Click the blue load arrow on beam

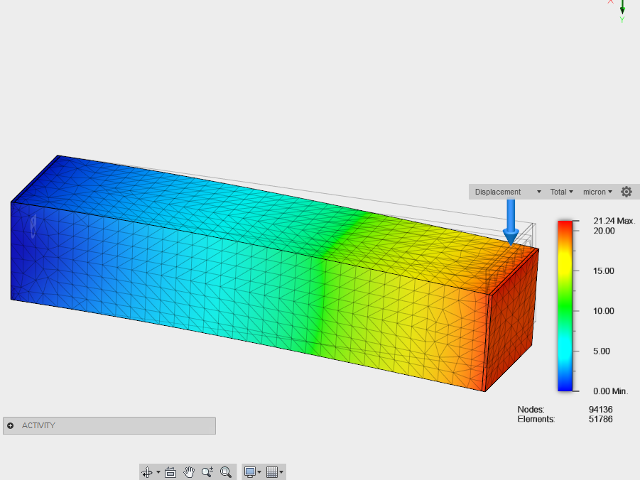[x=511, y=221]
